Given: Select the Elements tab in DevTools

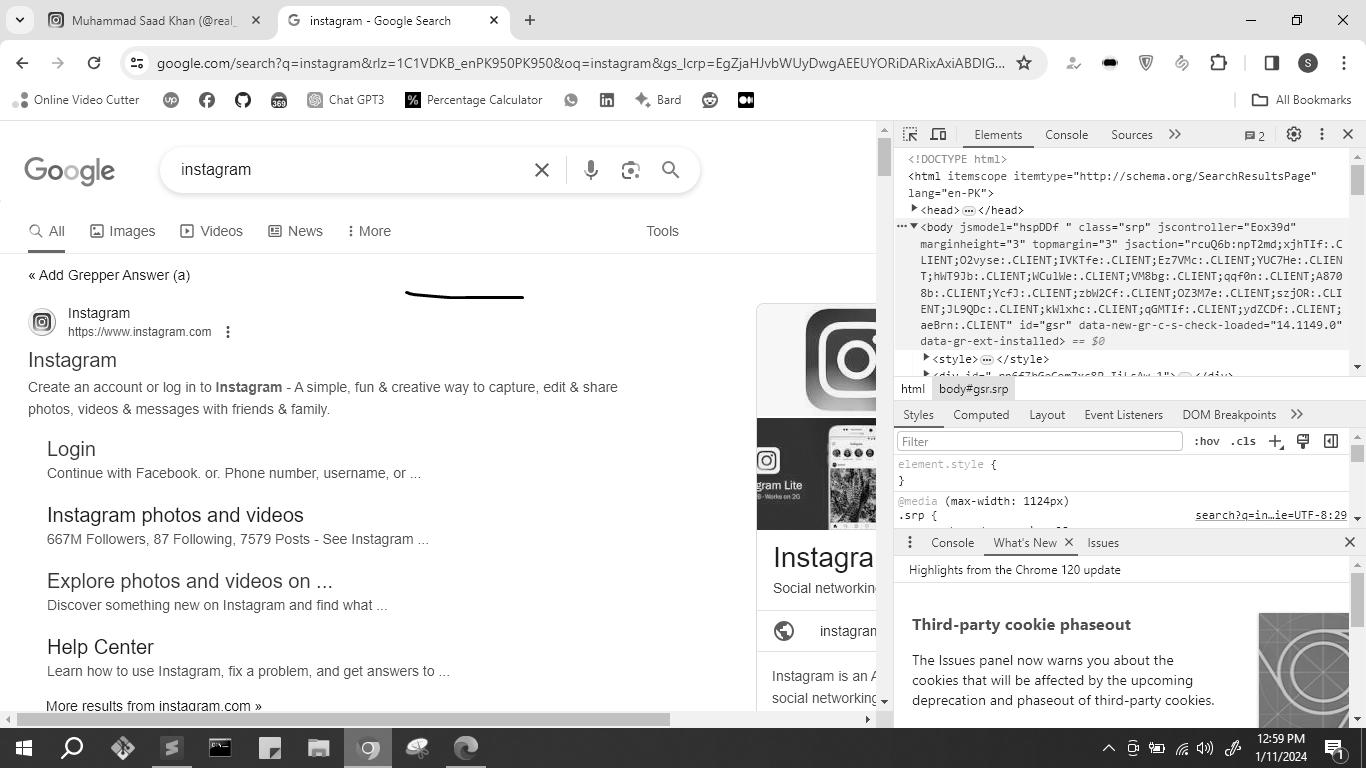Looking at the screenshot, I should [x=998, y=135].
